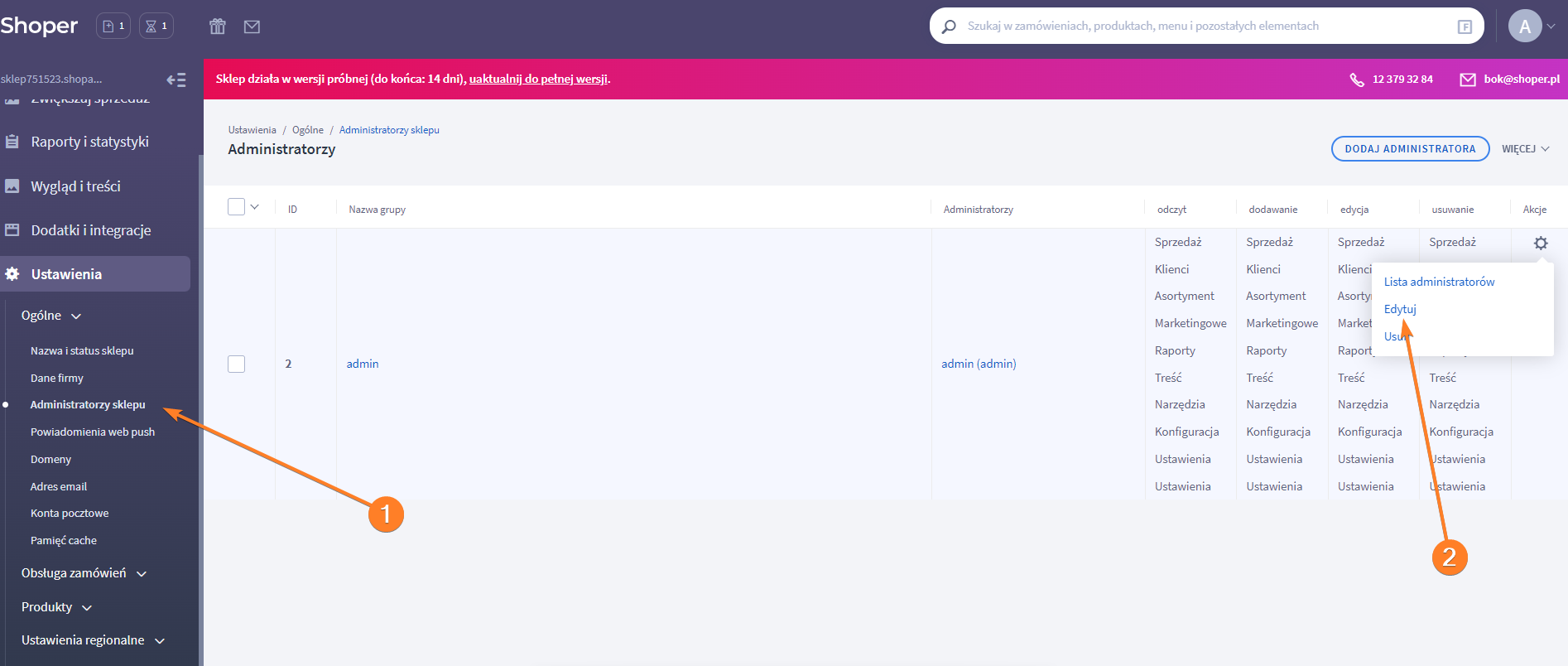Open Dodatki i integracje in sidebar

pyautogui.click(x=91, y=230)
